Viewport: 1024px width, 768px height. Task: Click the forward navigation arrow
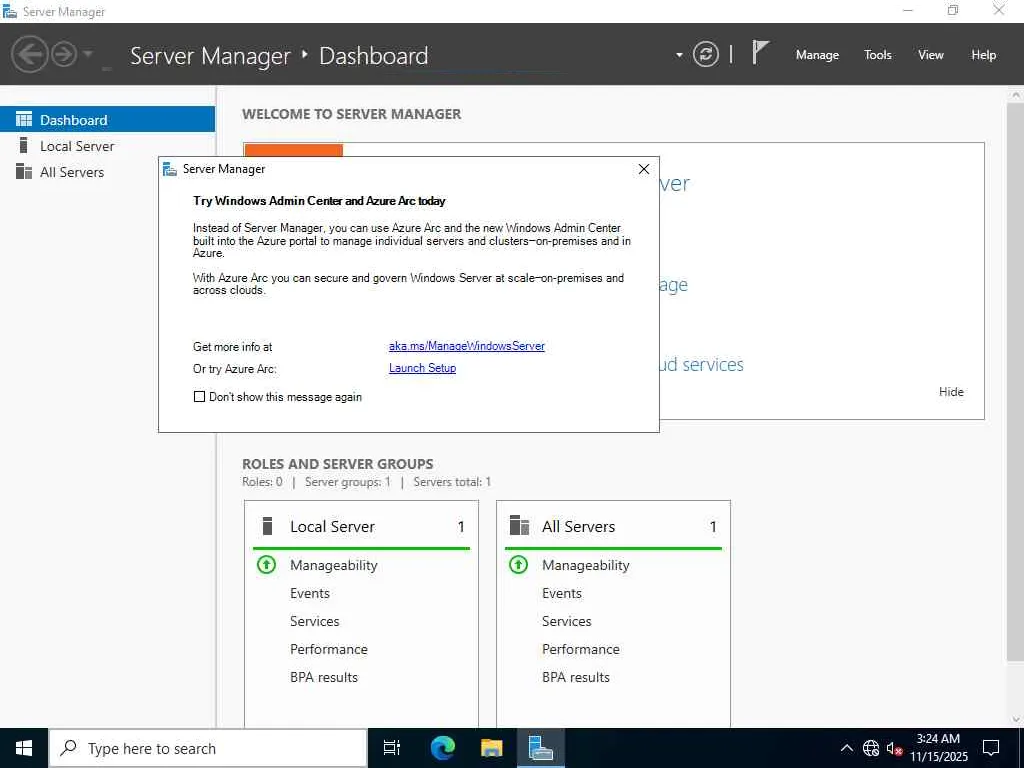coord(64,54)
